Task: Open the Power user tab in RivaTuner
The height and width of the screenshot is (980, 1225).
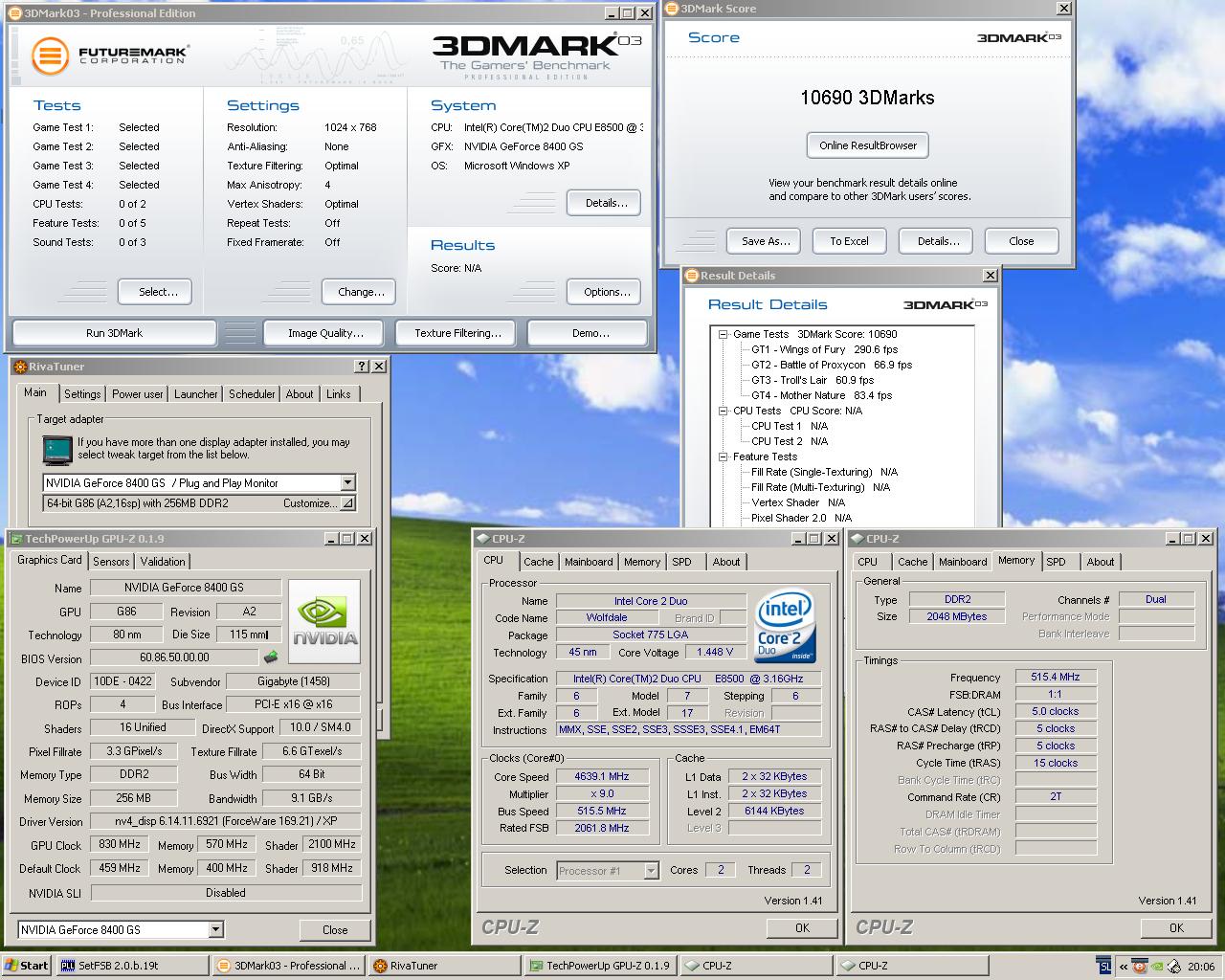Action: [x=138, y=394]
